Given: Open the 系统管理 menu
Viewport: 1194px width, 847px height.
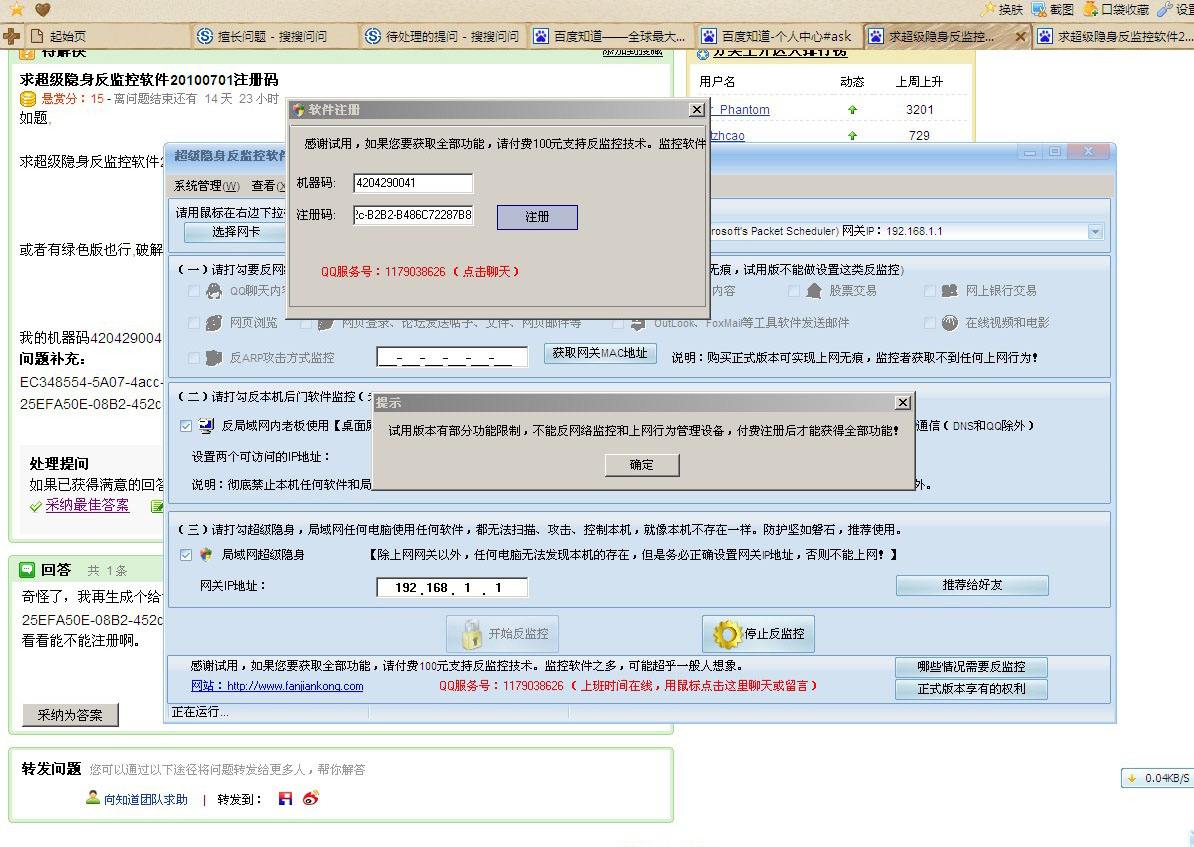Looking at the screenshot, I should (206, 185).
